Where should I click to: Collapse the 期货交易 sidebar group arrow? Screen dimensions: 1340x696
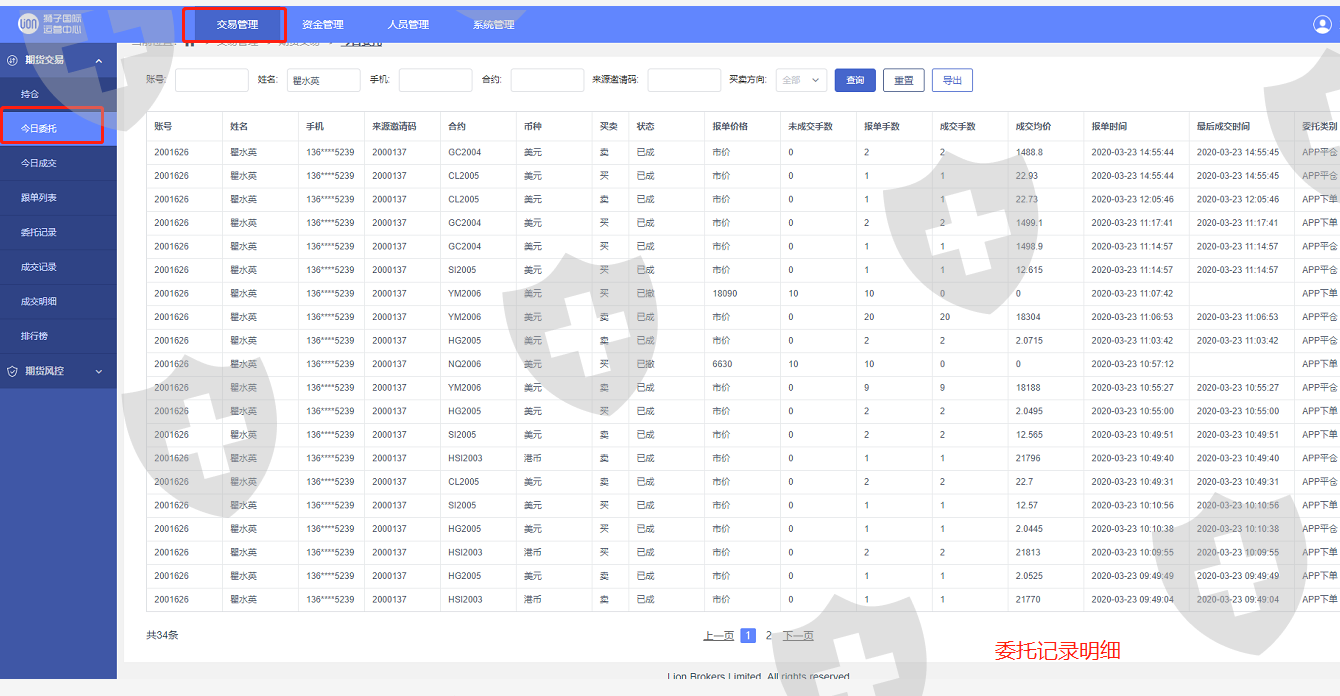click(x=98, y=61)
